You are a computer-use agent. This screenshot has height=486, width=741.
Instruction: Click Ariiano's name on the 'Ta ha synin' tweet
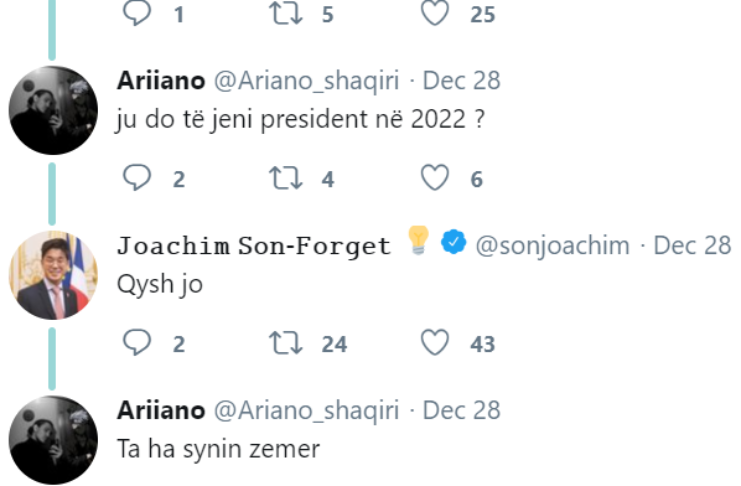click(x=160, y=411)
